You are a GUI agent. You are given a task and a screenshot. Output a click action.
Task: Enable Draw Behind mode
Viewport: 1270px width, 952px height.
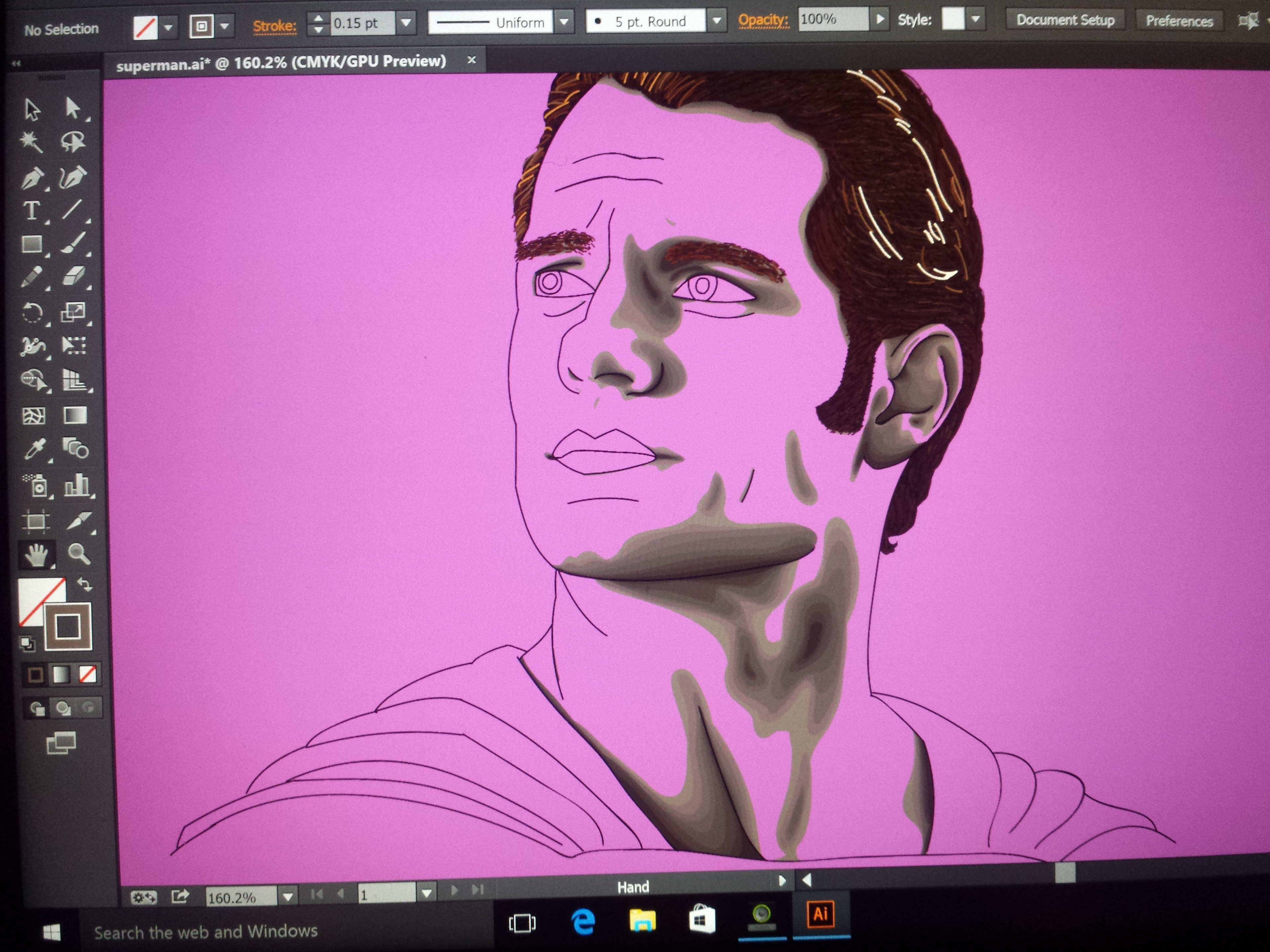pyautogui.click(x=63, y=709)
